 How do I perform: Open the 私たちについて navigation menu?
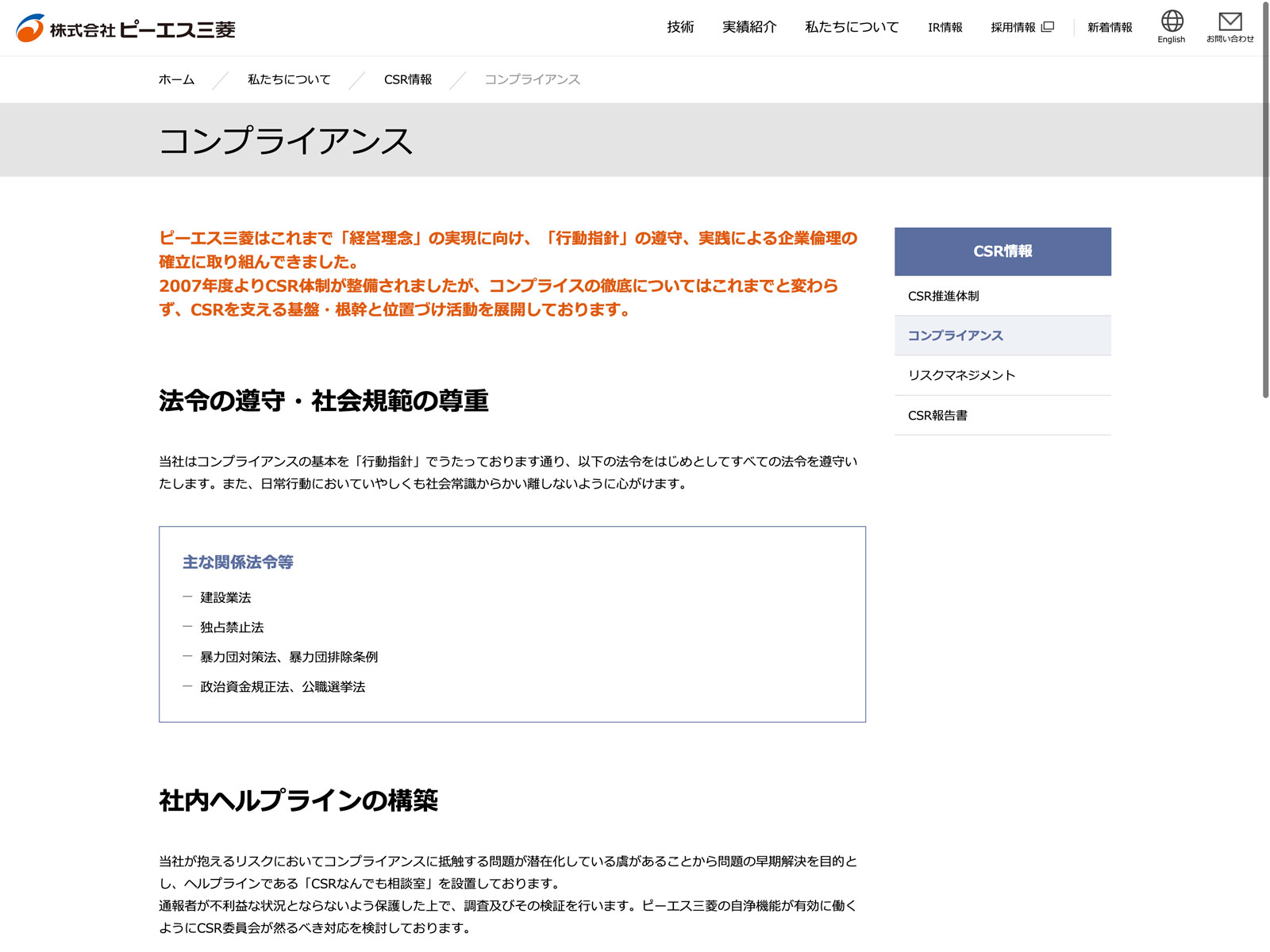point(851,27)
